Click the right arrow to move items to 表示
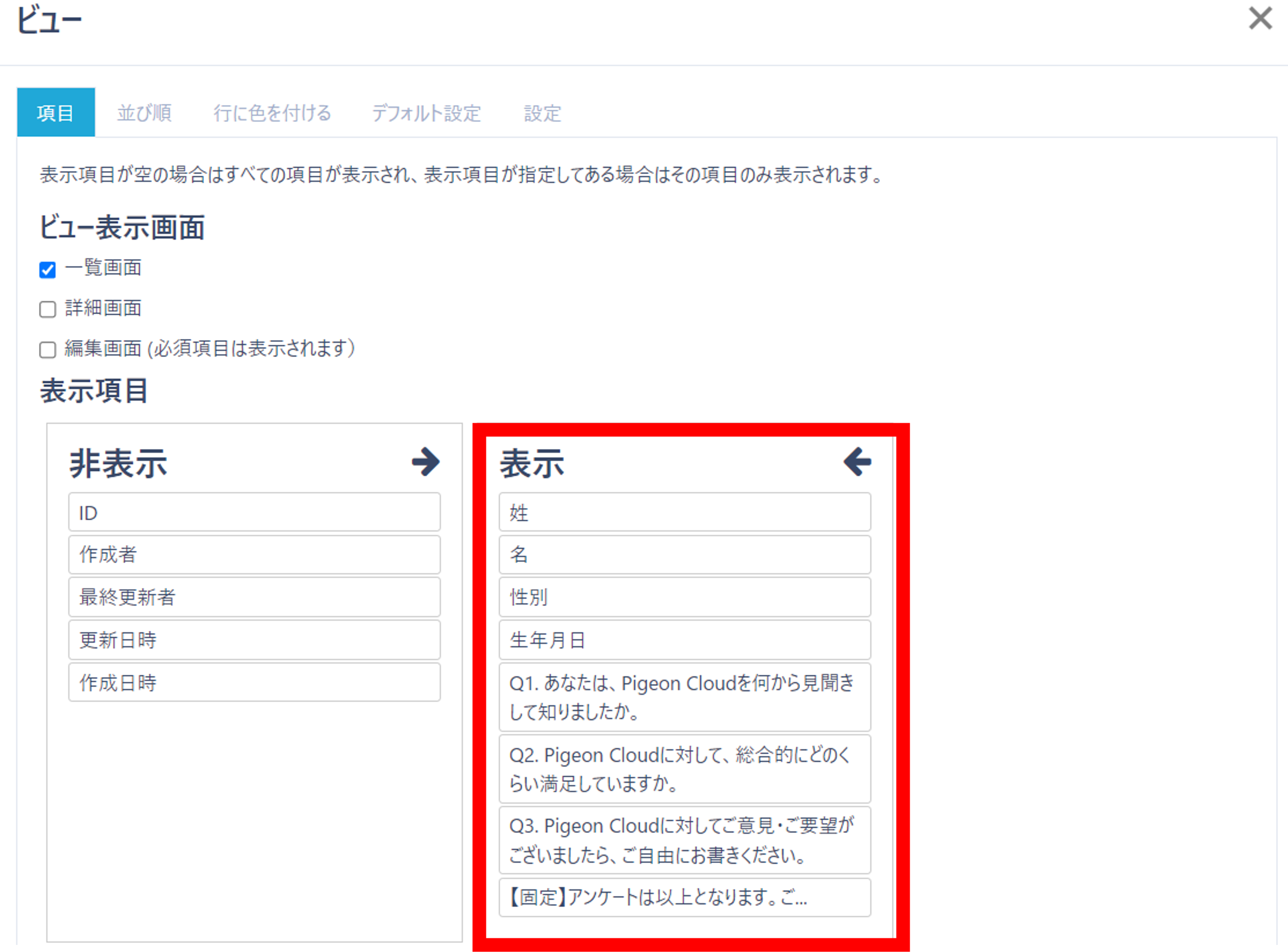Viewport: 1288px width, 952px height. [x=425, y=461]
